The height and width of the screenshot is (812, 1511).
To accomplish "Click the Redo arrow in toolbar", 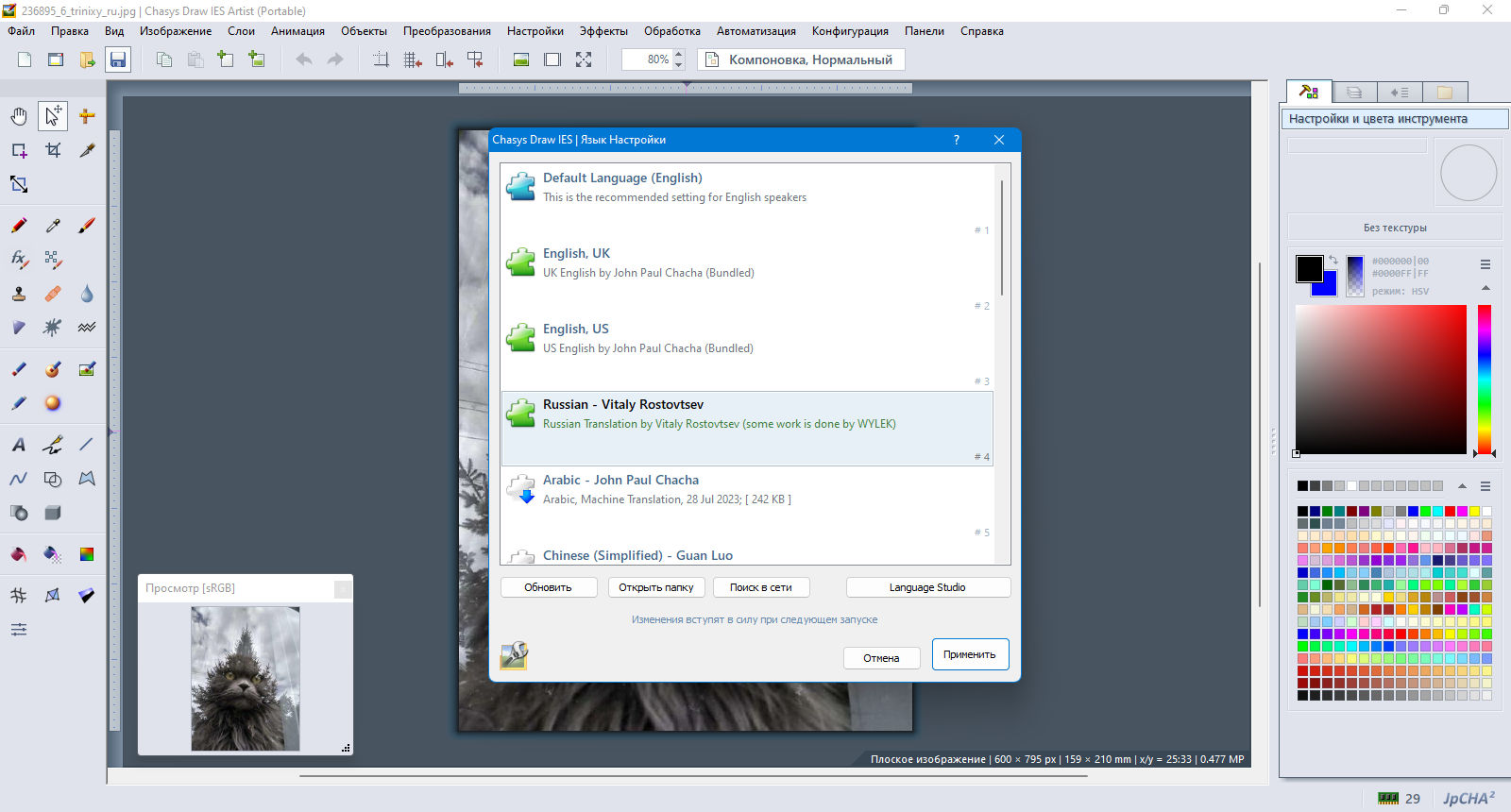I will point(335,59).
